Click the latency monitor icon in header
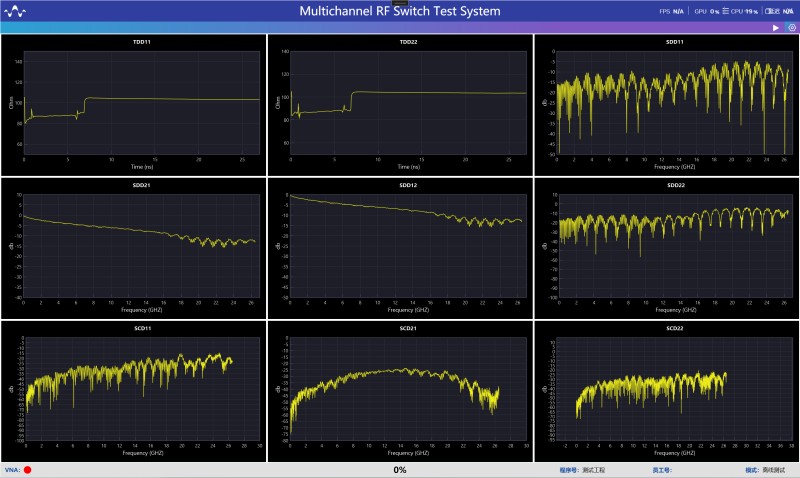The height and width of the screenshot is (478, 800). pos(769,11)
